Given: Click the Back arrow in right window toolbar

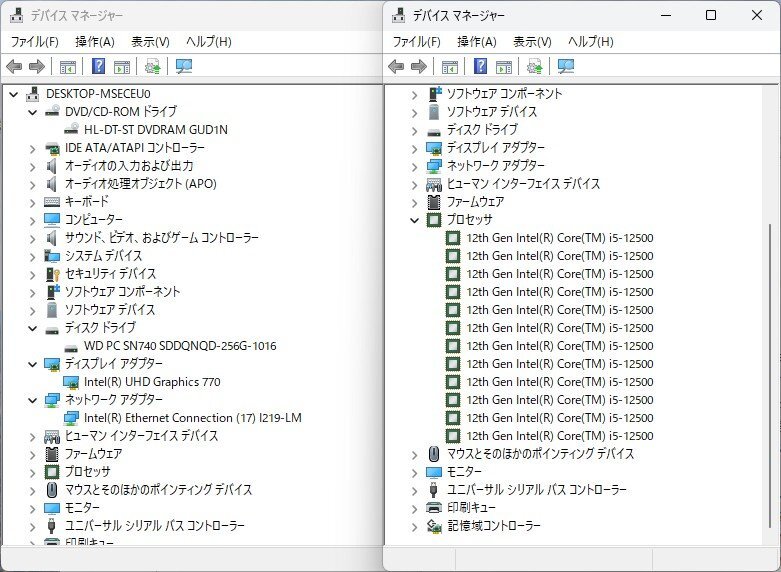Looking at the screenshot, I should click(x=396, y=66).
